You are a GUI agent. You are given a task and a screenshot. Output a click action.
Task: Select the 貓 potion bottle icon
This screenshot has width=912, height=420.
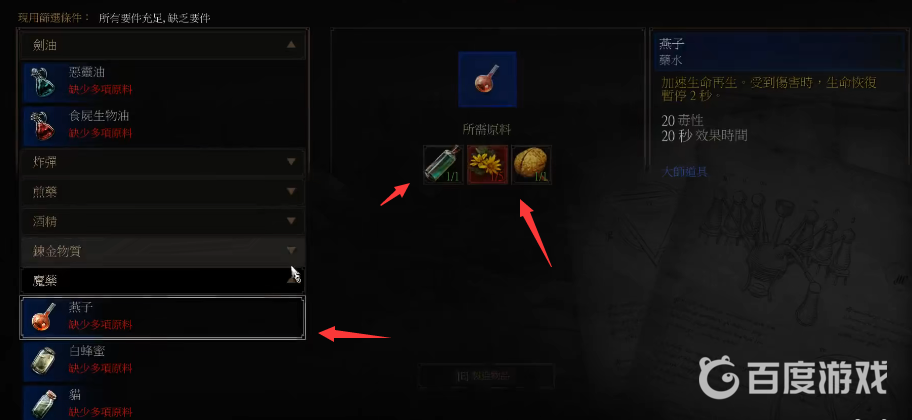coord(44,403)
